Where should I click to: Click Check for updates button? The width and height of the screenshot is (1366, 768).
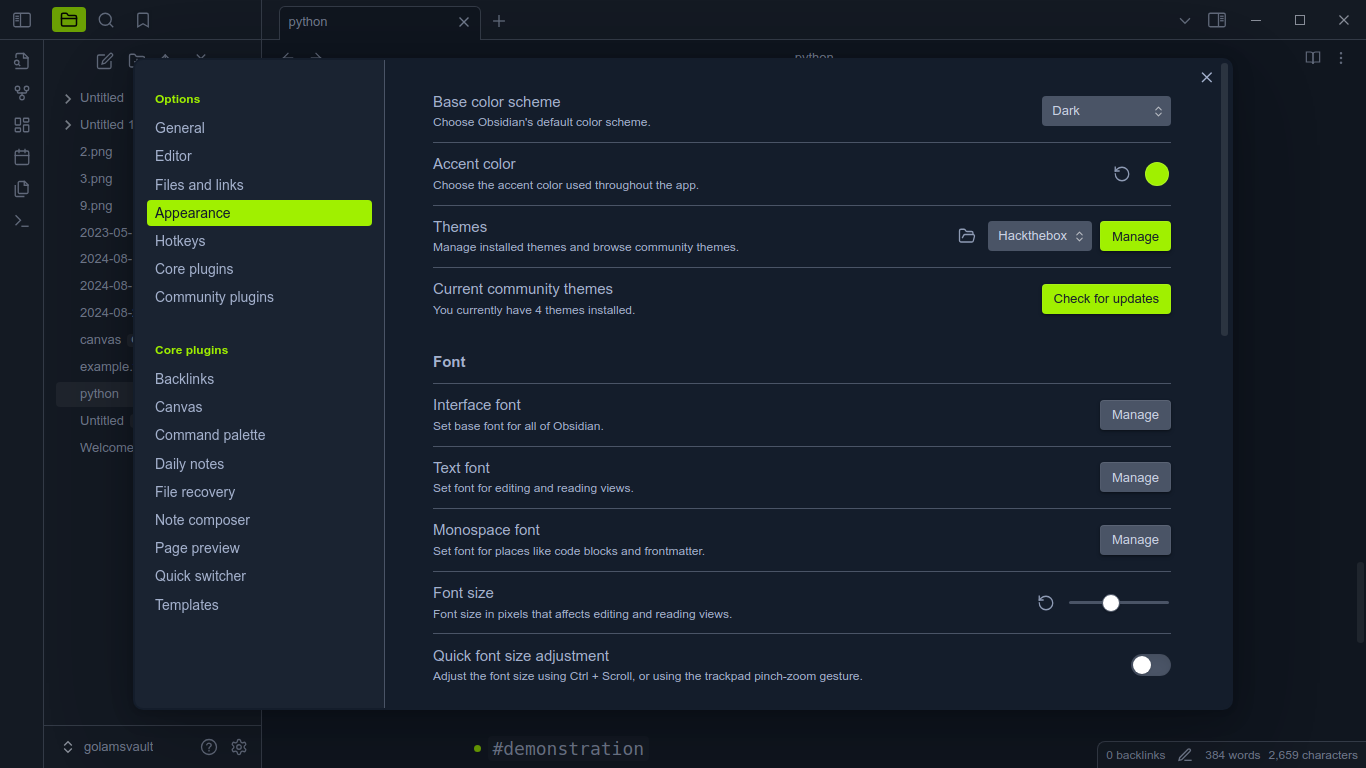[x=1106, y=299]
